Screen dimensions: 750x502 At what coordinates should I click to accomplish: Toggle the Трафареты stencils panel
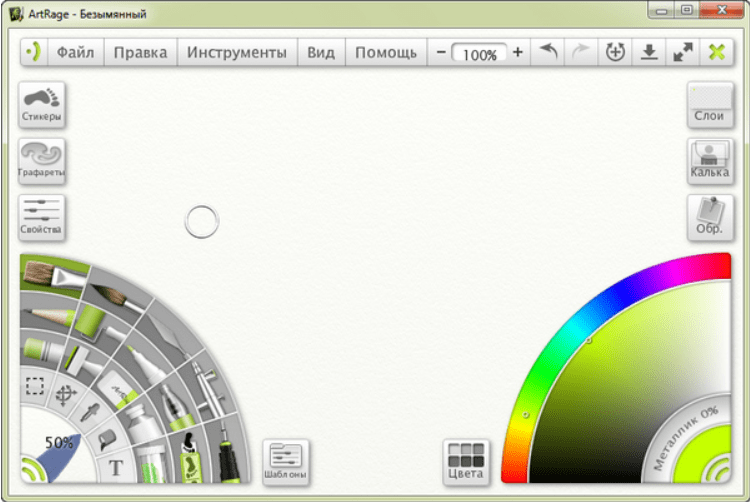coord(41,161)
